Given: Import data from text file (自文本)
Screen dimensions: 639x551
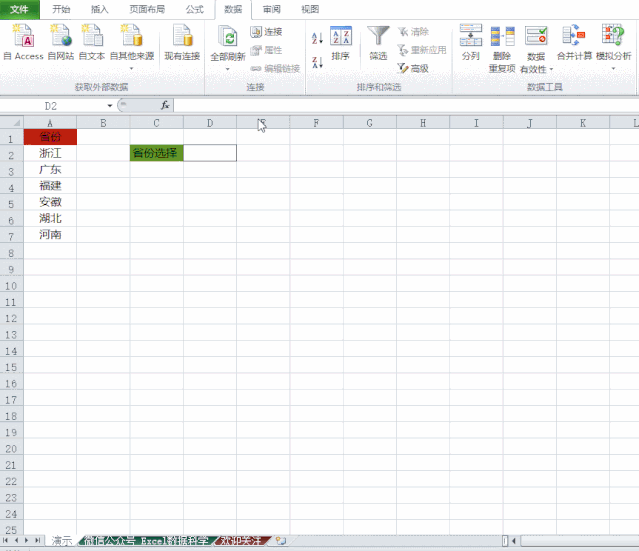Looking at the screenshot, I should 92,42.
